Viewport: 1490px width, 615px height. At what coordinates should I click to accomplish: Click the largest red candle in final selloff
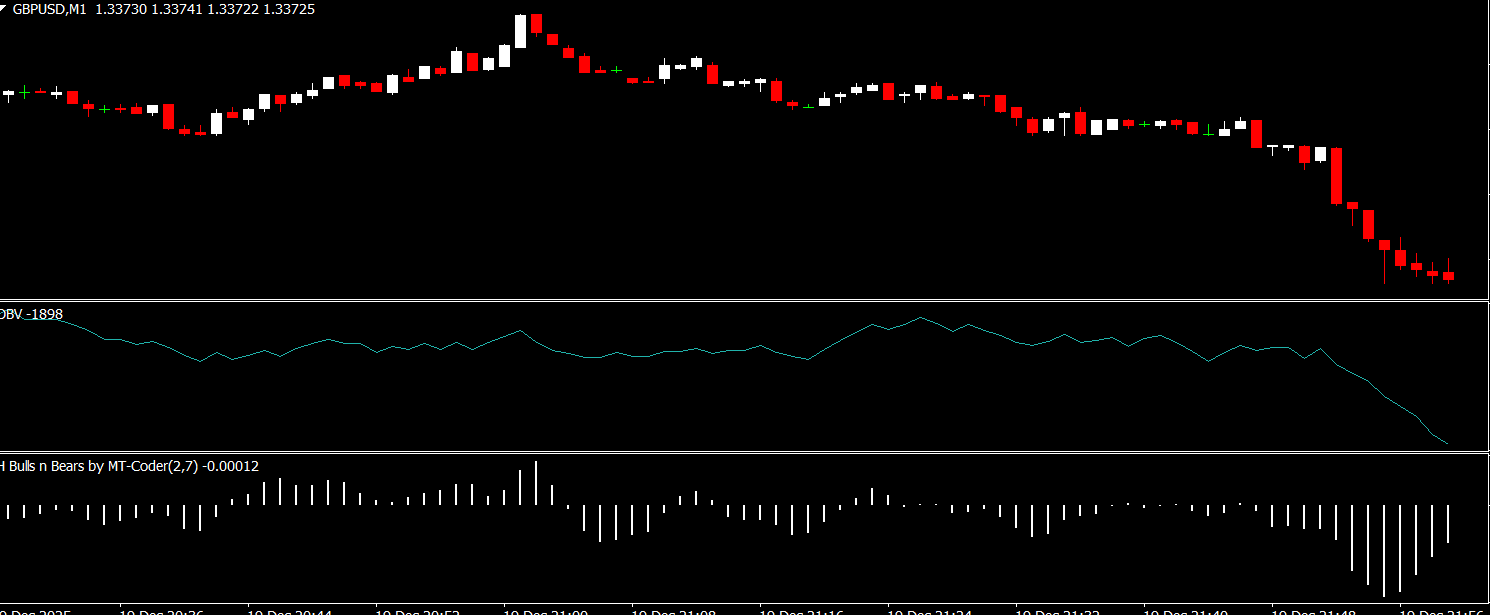point(1336,175)
